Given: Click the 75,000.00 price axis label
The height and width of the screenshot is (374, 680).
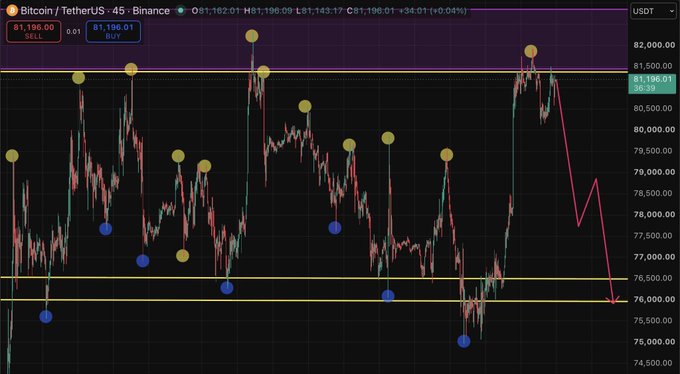Looking at the screenshot, I should 654,342.
